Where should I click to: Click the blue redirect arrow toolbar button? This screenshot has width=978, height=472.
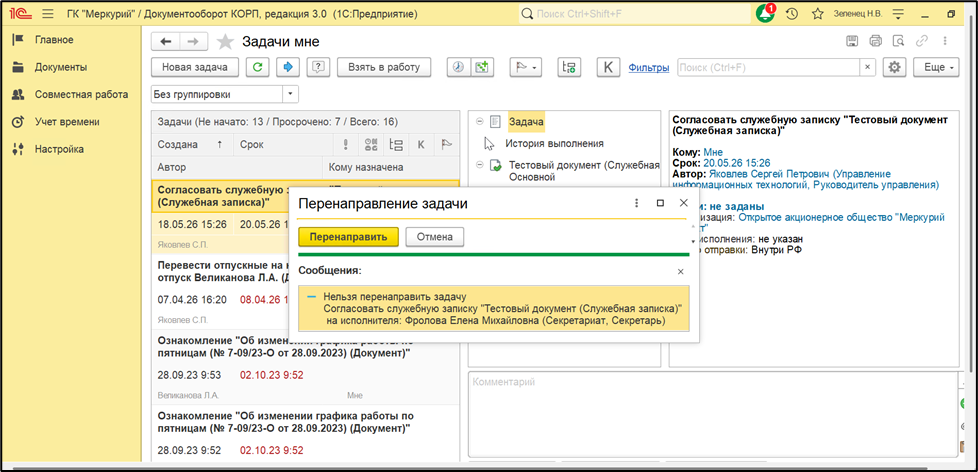288,67
